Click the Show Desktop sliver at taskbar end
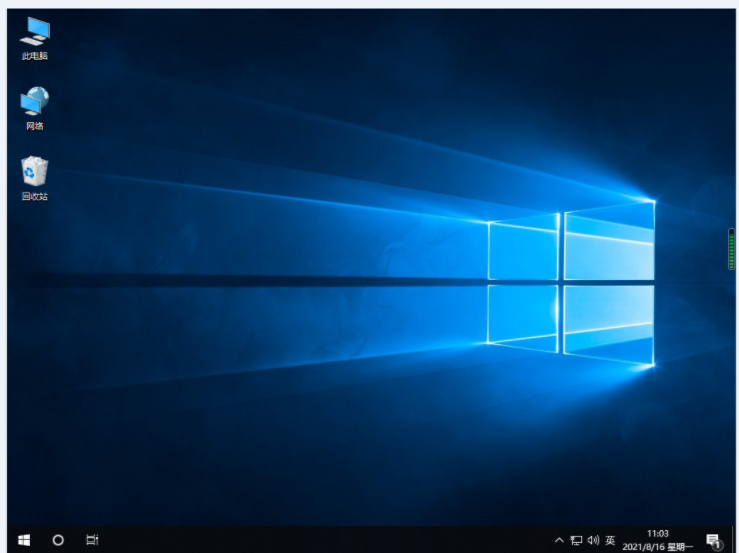739x553 pixels. 733,540
